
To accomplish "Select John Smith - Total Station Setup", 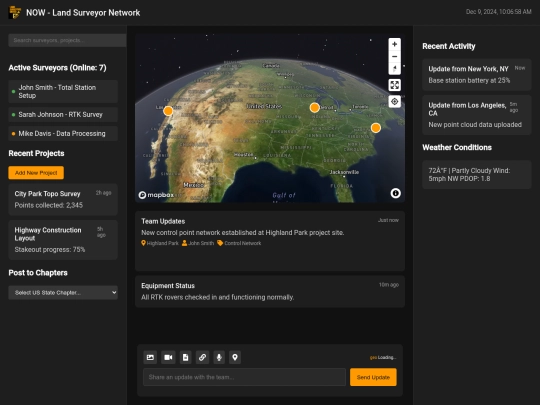I will coord(63,92).
